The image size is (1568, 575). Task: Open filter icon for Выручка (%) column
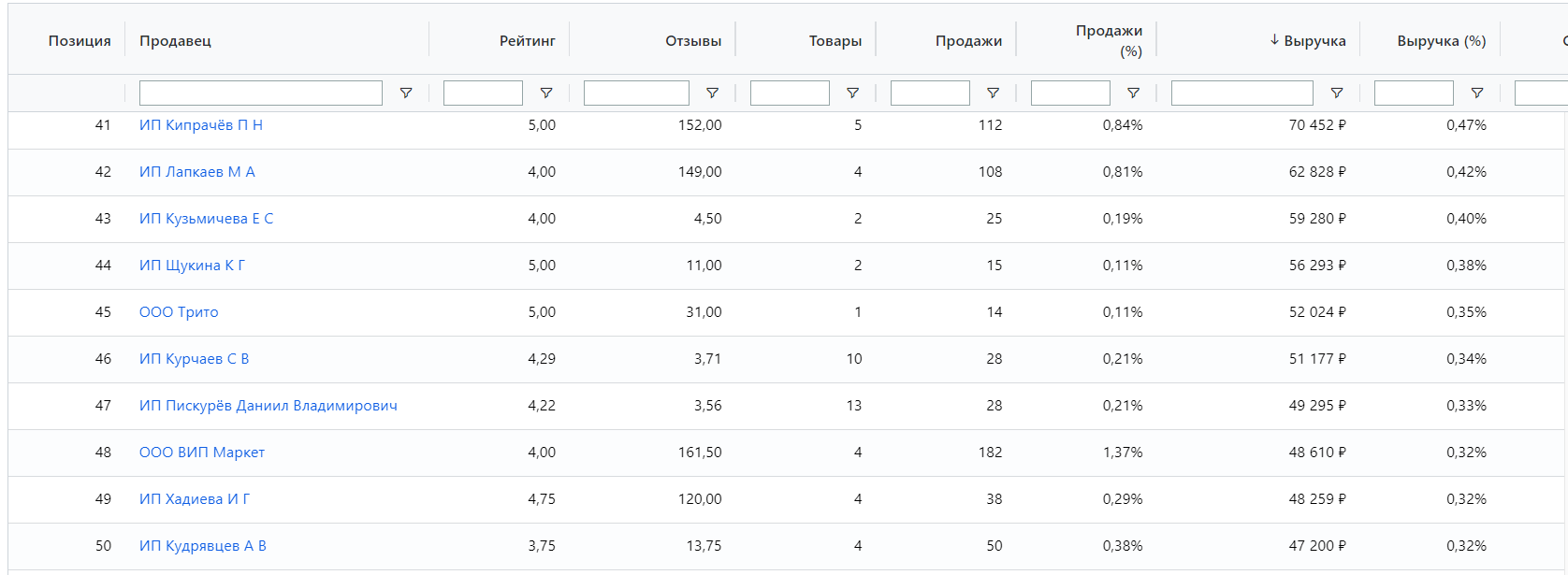[x=1477, y=93]
